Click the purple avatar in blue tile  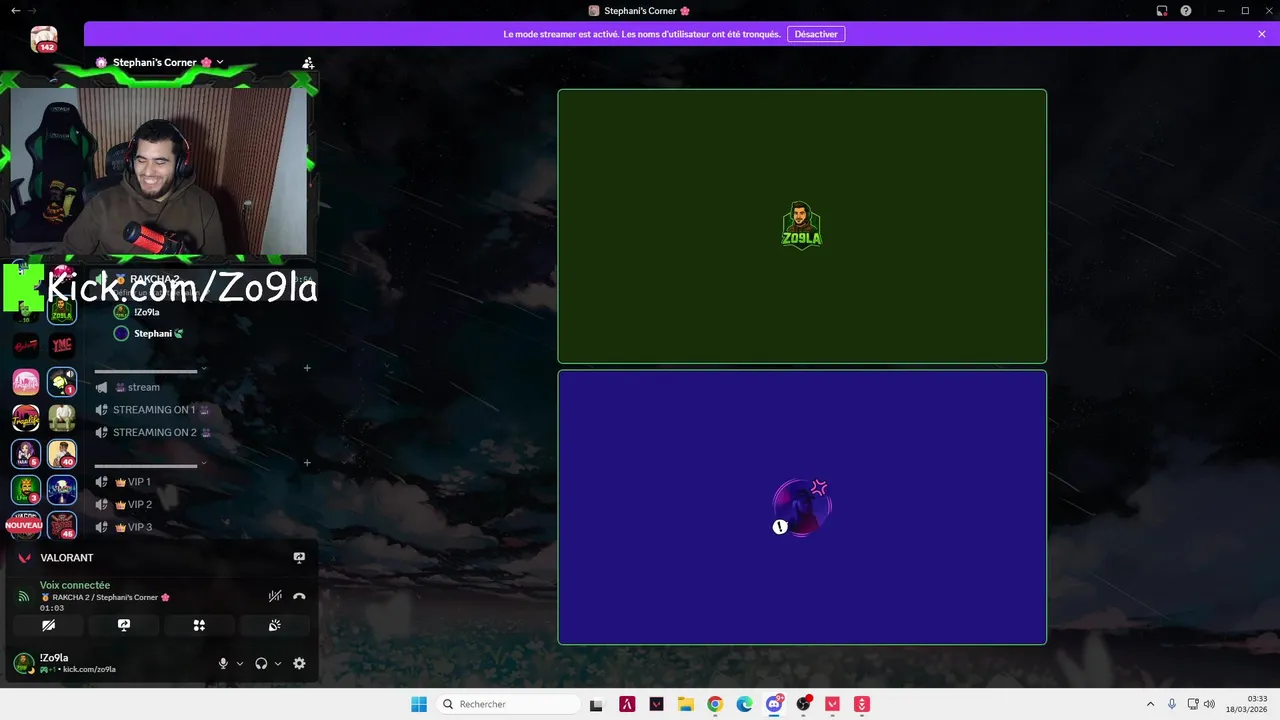tap(802, 507)
